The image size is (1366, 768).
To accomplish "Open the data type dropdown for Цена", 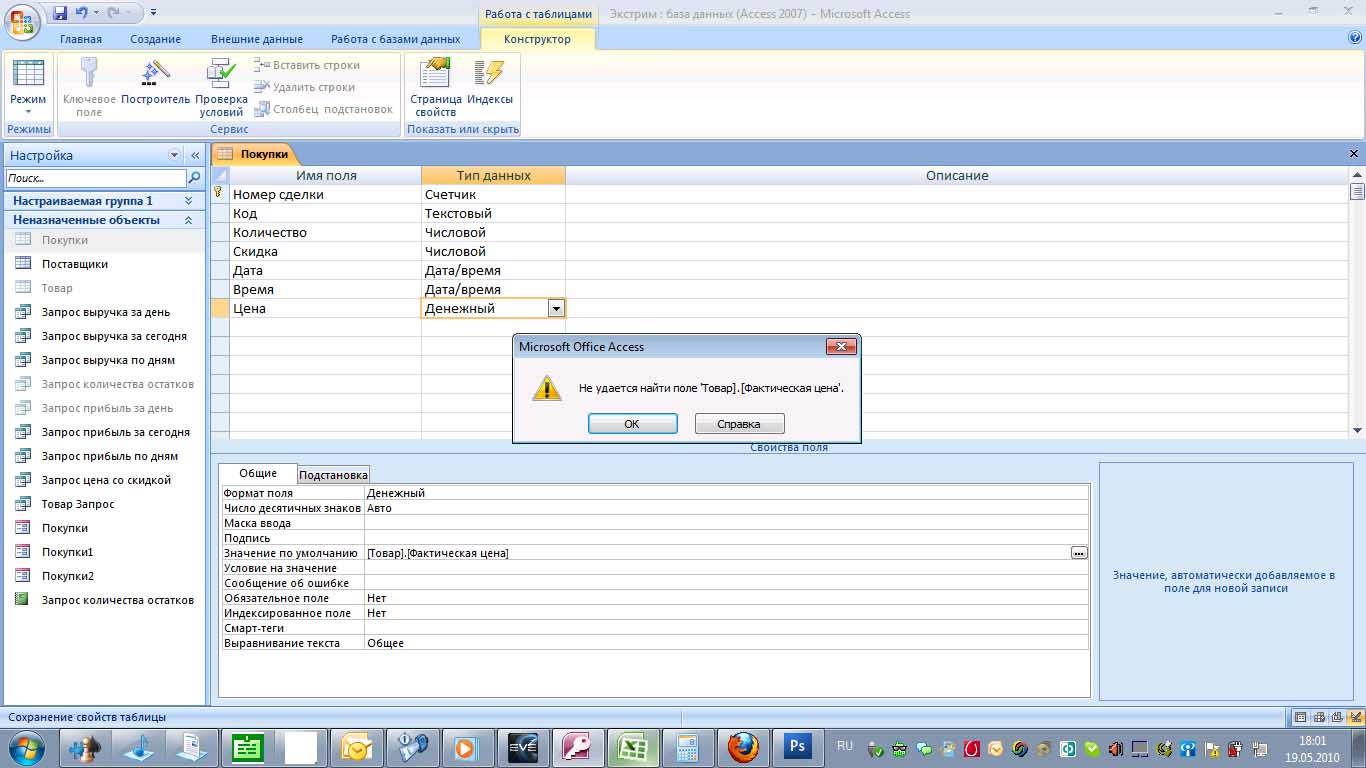I will 556,309.
